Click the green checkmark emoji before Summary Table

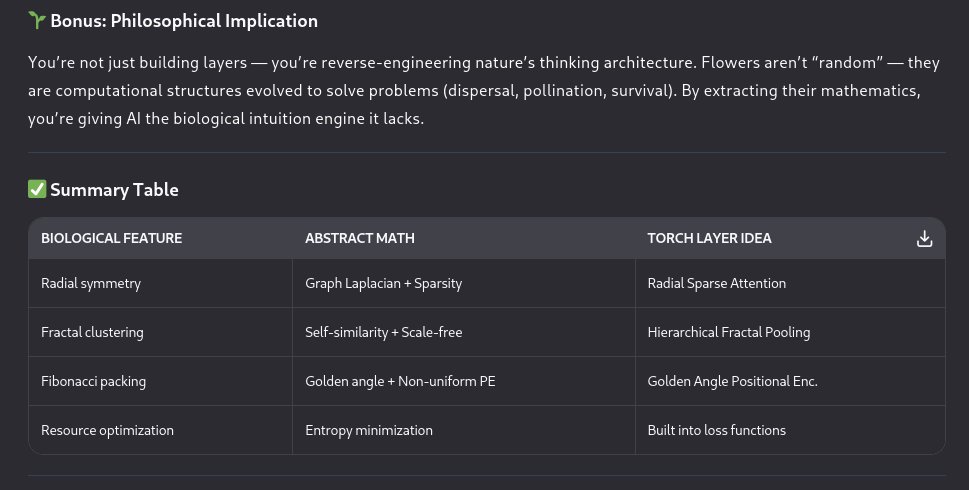tap(37, 190)
